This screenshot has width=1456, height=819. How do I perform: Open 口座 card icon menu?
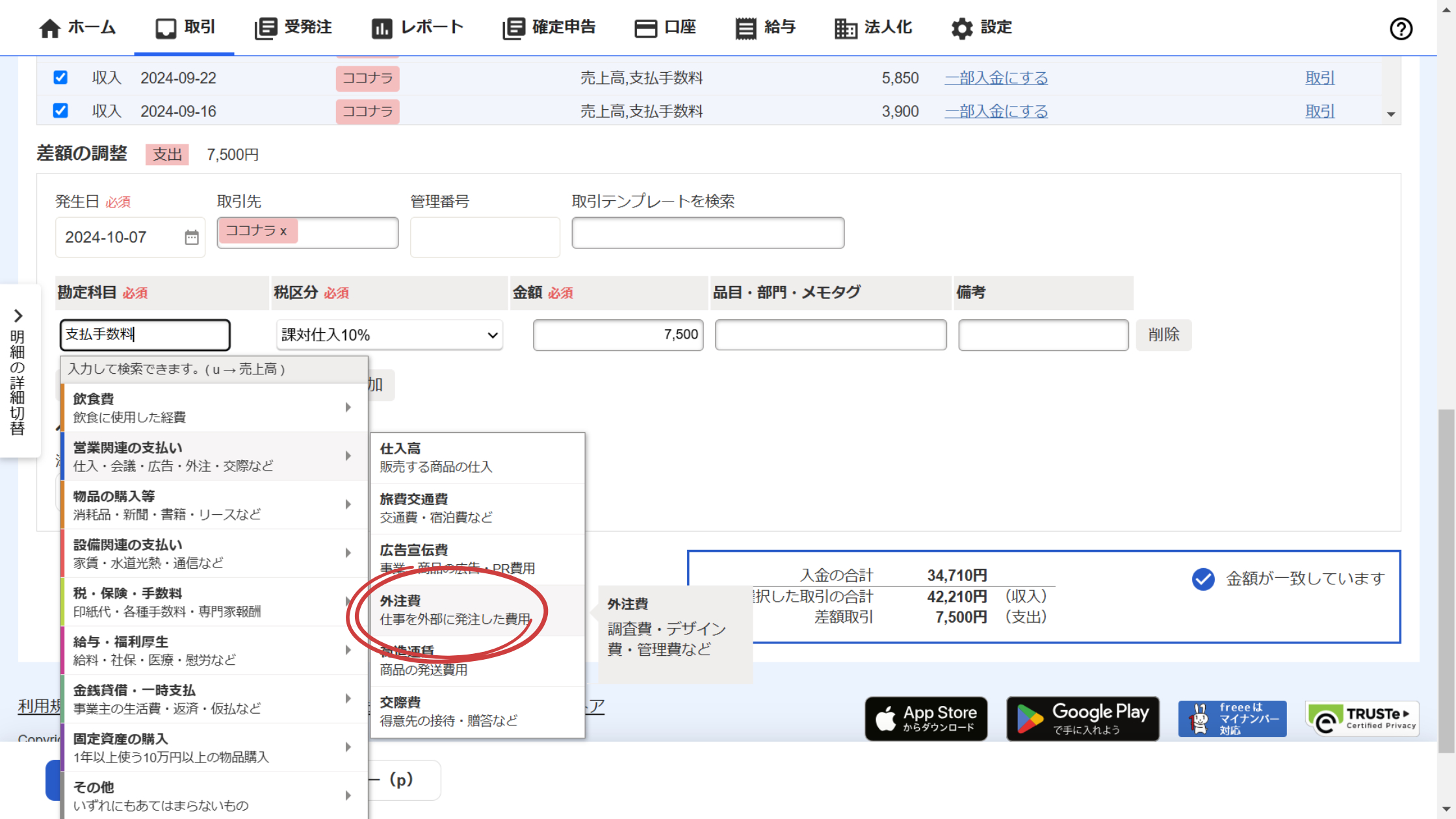[645, 28]
